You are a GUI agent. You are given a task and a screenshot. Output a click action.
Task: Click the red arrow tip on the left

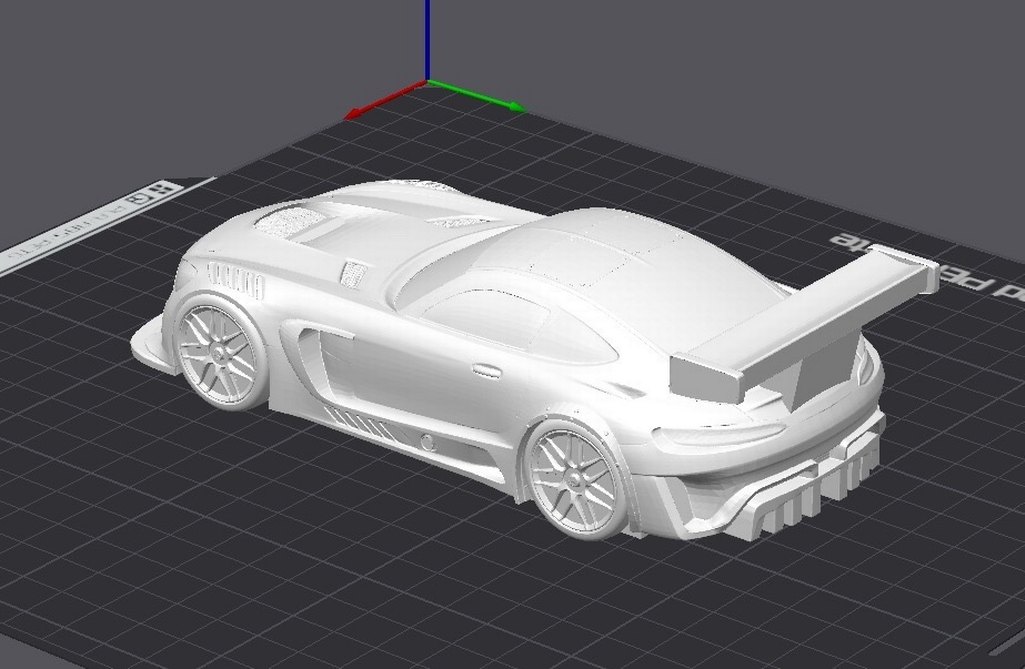[x=349, y=114]
